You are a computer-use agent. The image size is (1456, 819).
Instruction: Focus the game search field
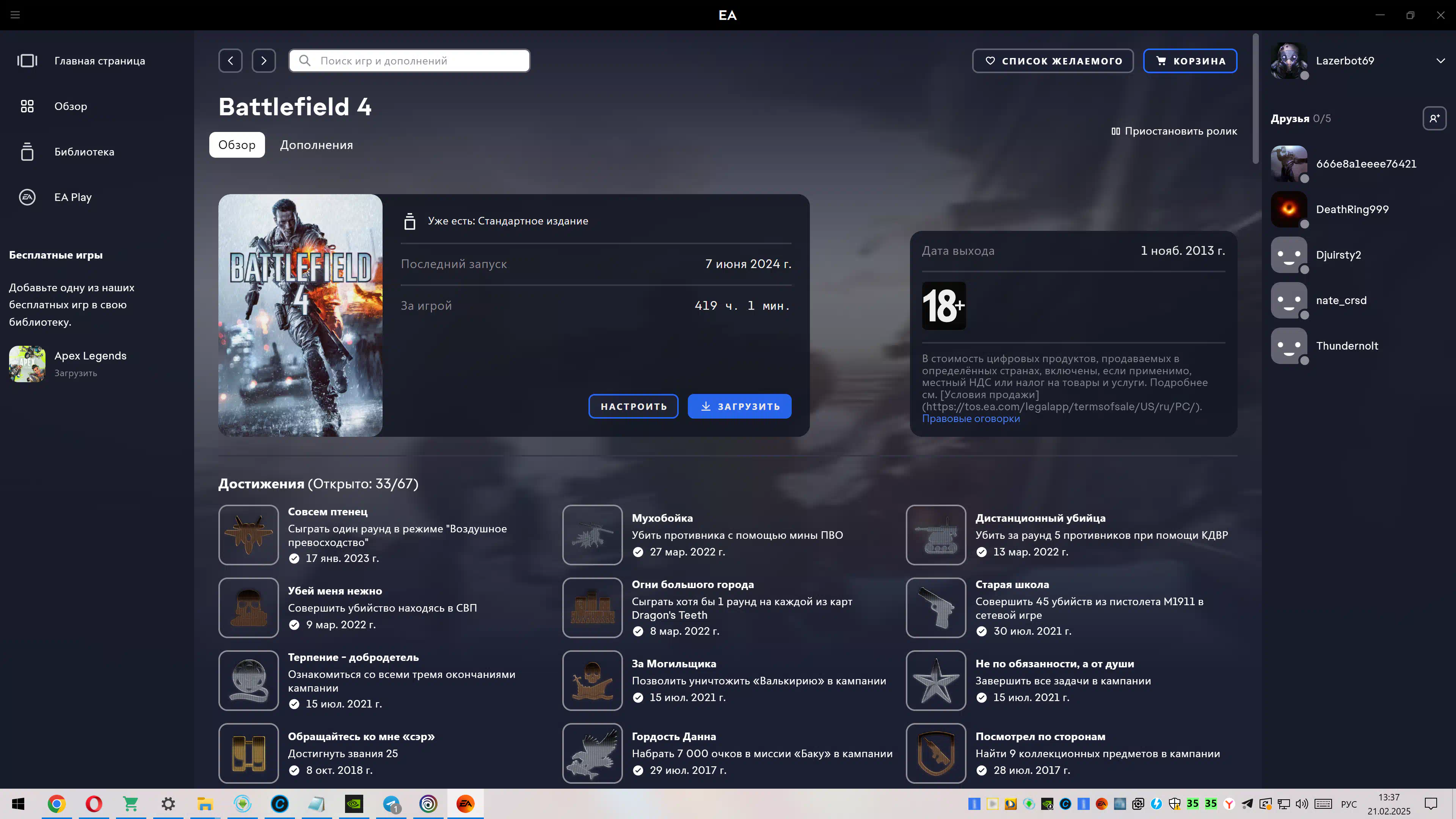pyautogui.click(x=409, y=61)
